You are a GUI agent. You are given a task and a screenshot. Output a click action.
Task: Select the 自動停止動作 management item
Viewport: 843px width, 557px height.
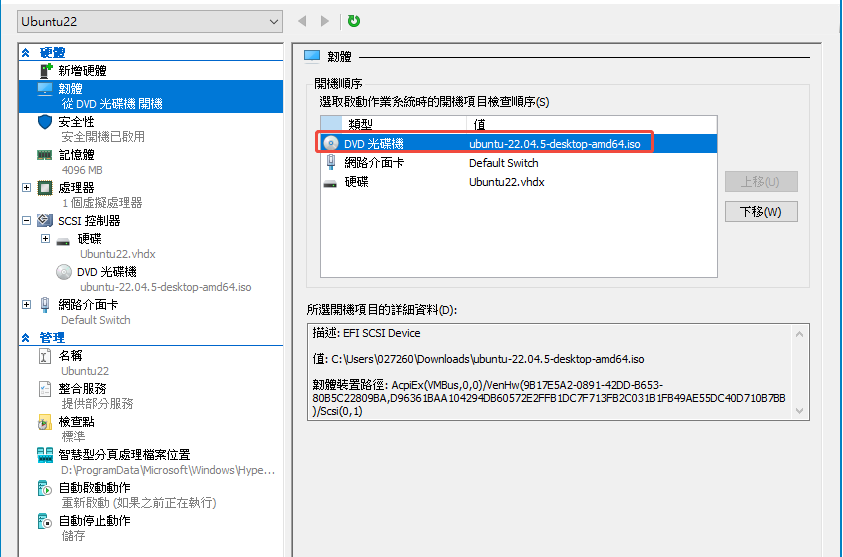coord(95,521)
